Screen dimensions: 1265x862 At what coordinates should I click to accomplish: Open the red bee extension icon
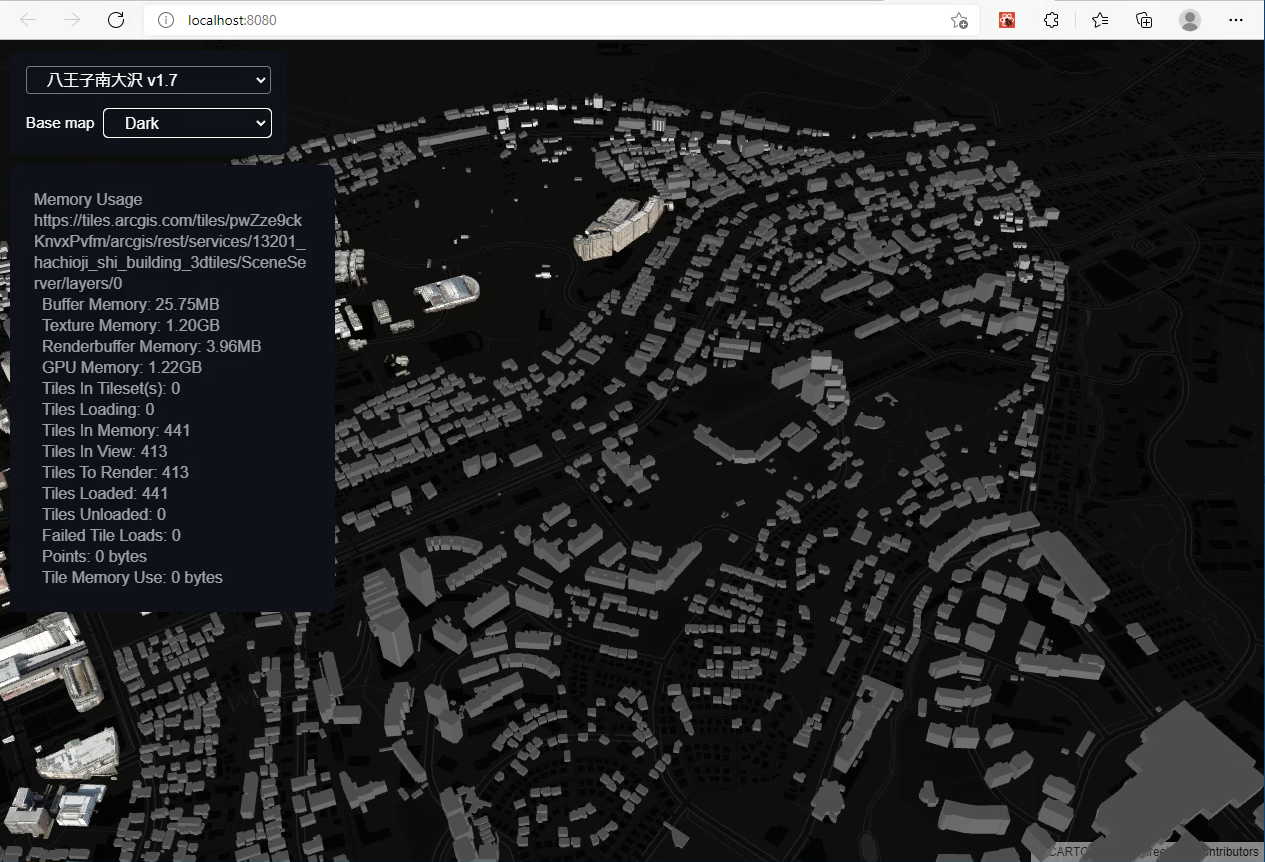1007,19
